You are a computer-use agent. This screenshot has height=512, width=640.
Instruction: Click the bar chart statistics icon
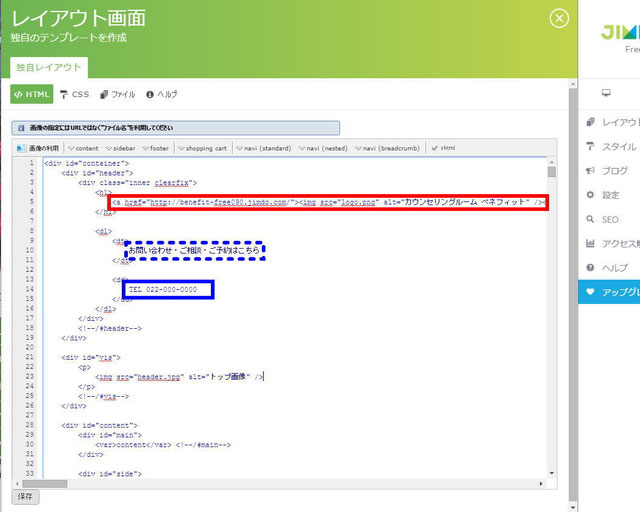tap(590, 243)
